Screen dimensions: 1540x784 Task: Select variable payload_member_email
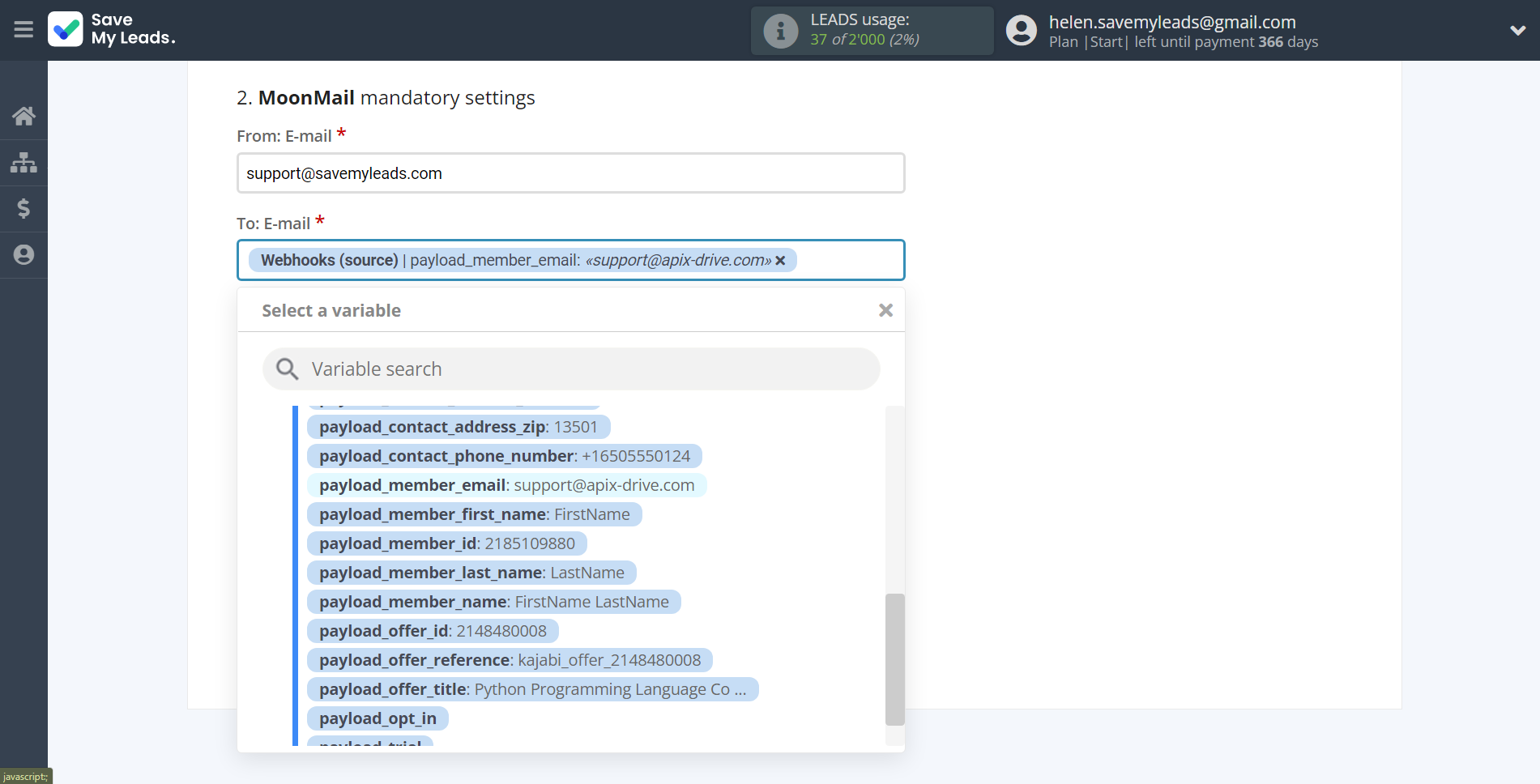click(507, 485)
